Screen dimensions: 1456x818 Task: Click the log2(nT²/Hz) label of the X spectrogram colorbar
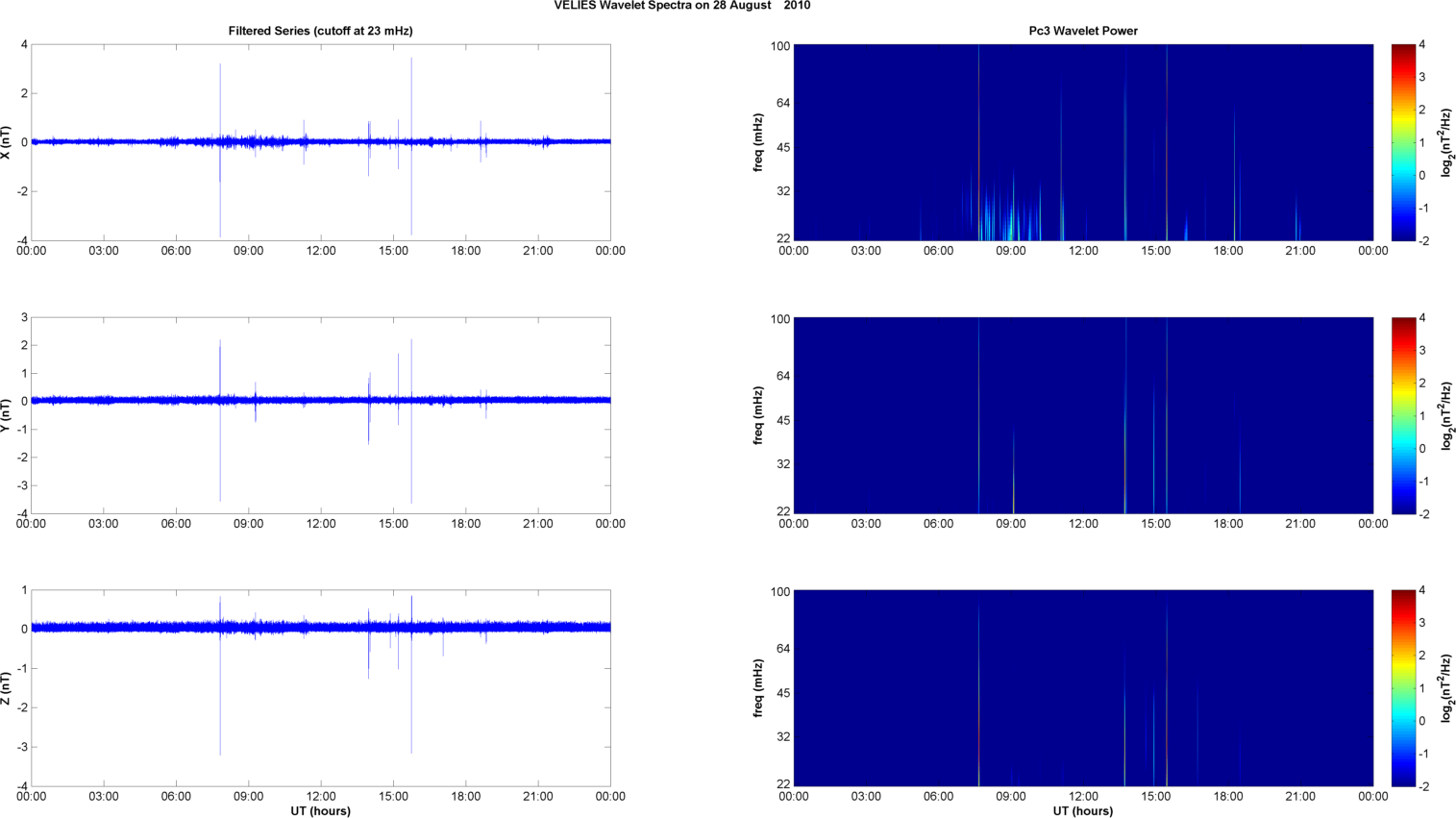coord(1445,142)
